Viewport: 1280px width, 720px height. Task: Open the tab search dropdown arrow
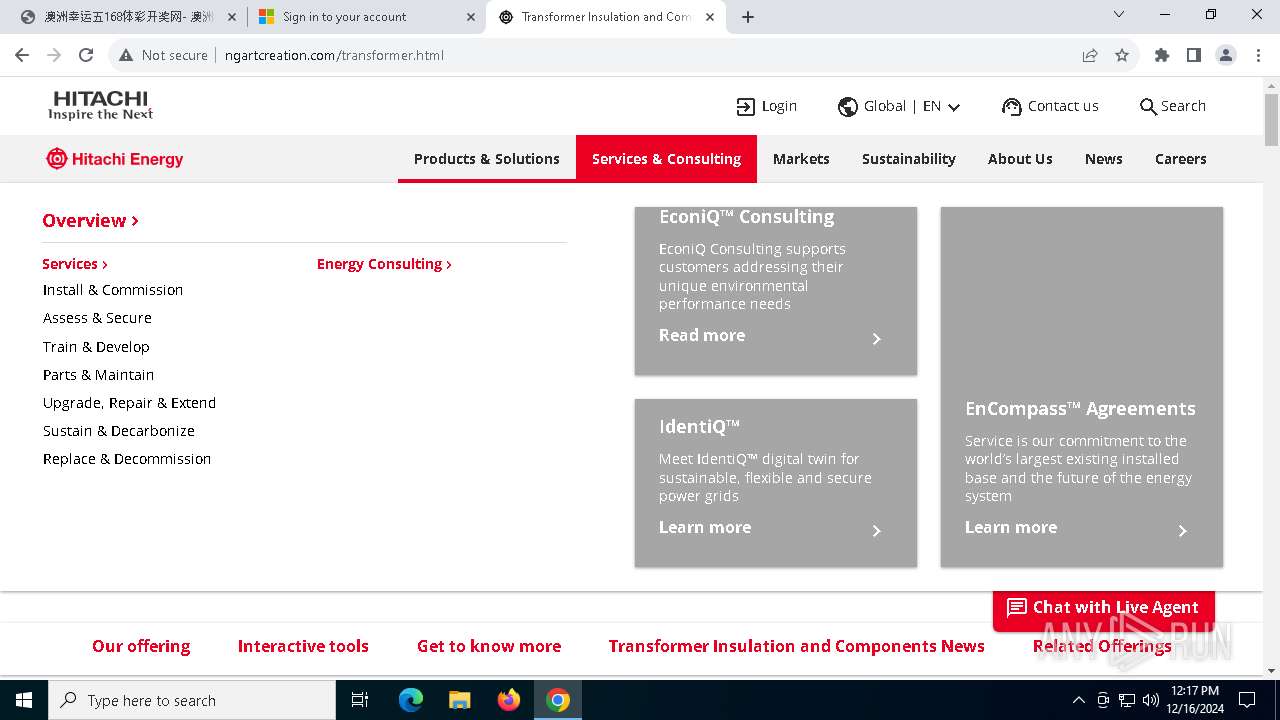[1119, 15]
